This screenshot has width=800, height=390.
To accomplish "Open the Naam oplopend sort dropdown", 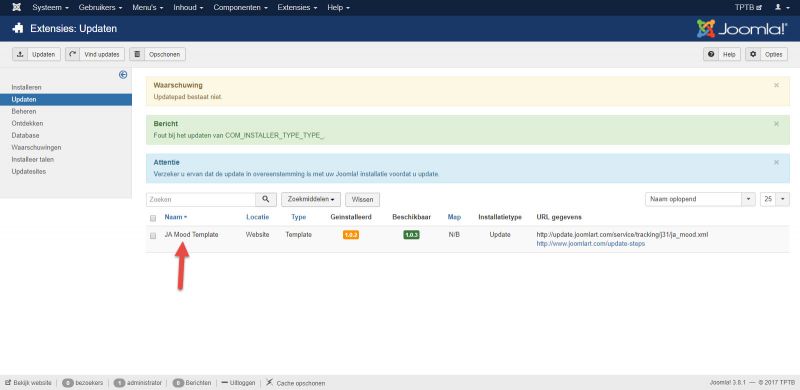I will point(700,199).
